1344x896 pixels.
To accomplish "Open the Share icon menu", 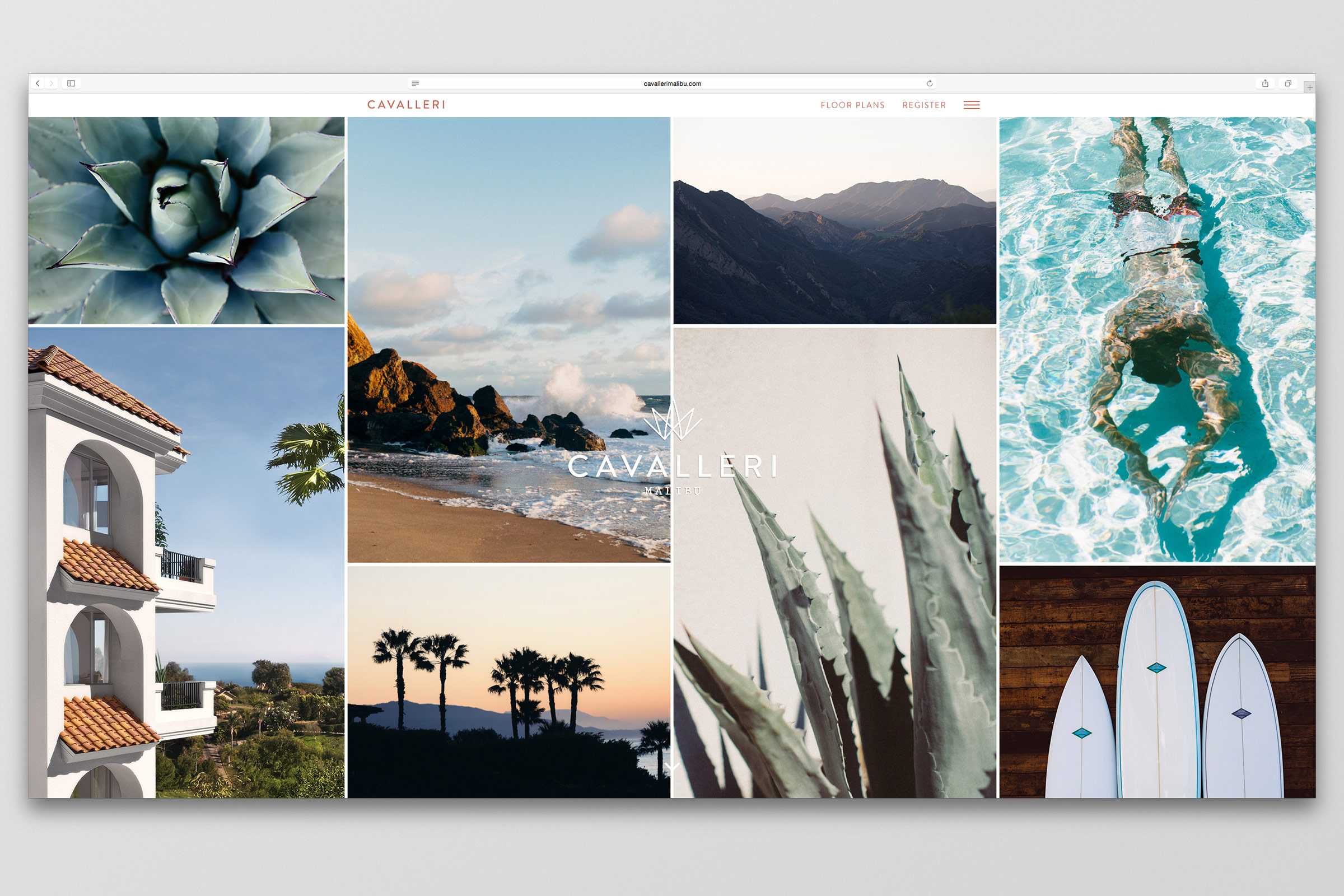I will [x=1265, y=83].
